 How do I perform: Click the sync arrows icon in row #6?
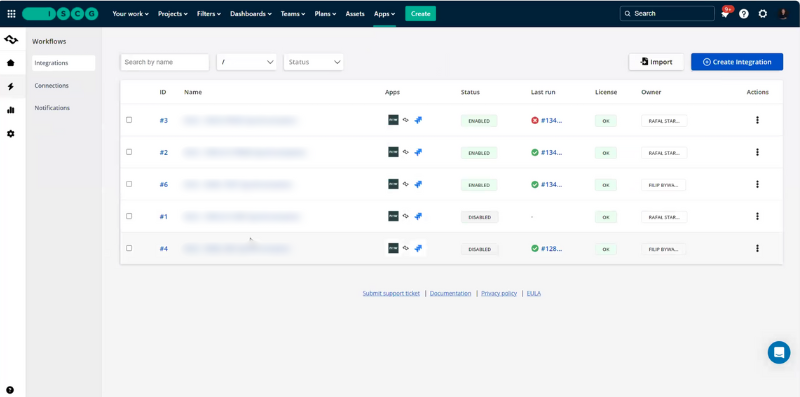406,184
